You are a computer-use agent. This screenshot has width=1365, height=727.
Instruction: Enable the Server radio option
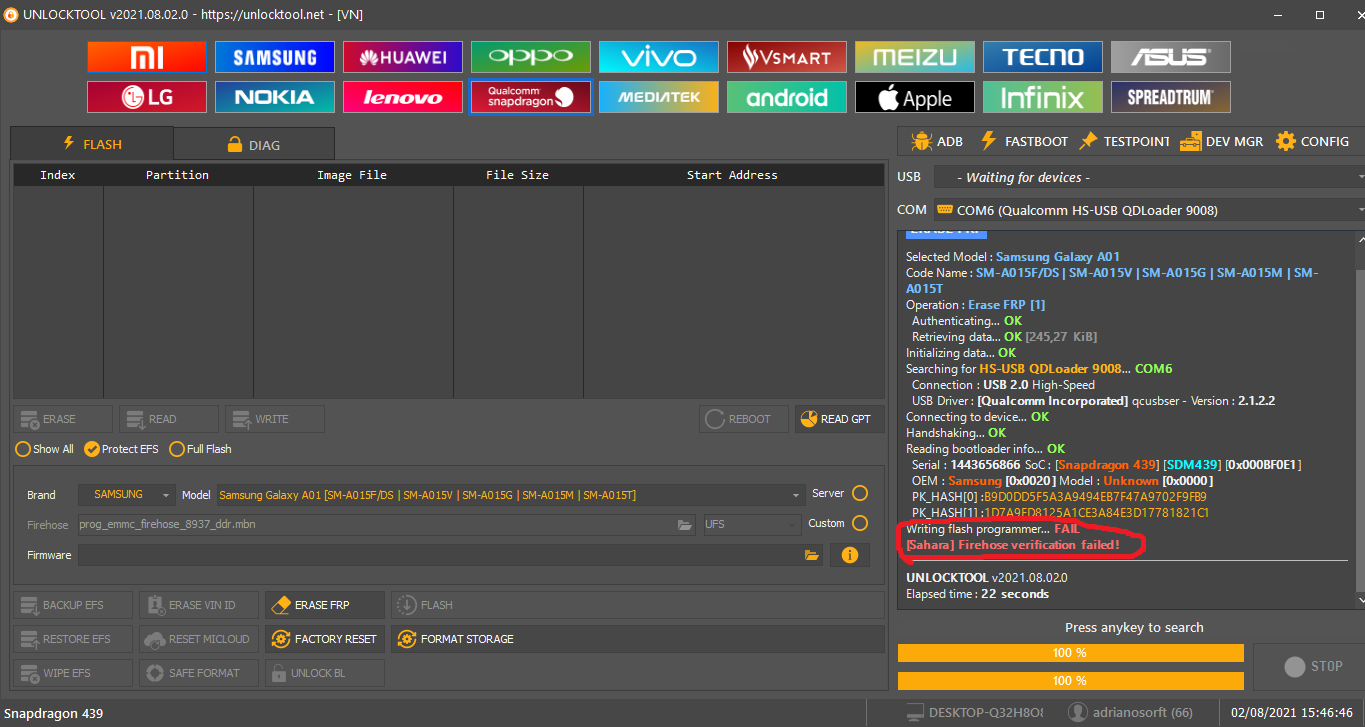click(x=859, y=493)
